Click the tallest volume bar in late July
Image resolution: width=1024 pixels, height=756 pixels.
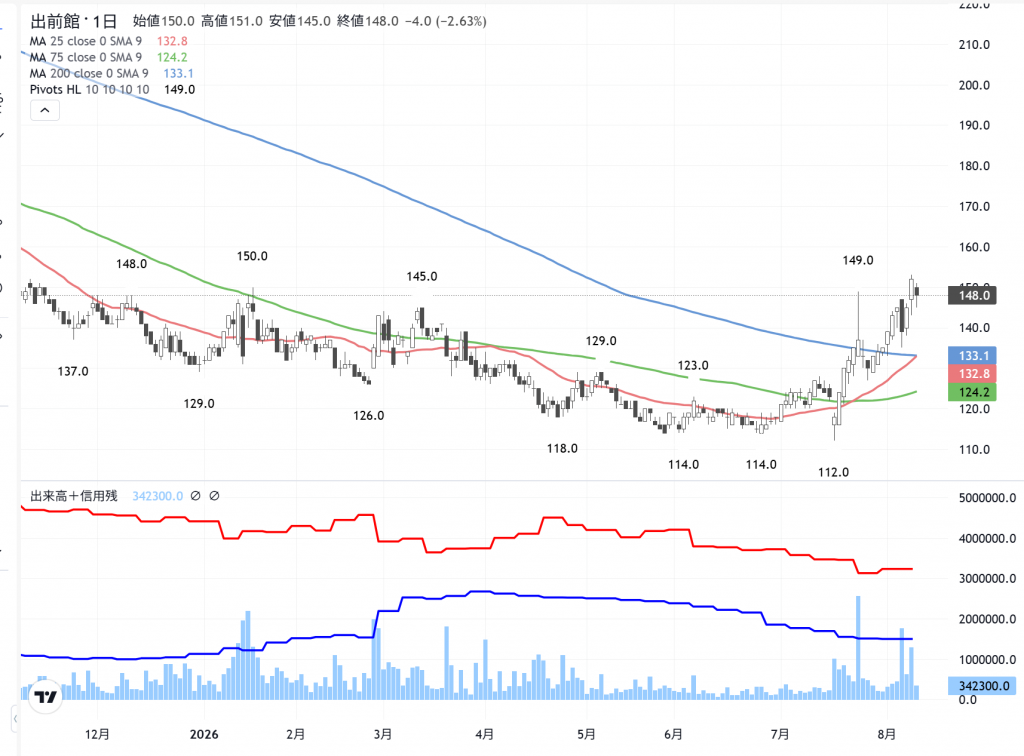pyautogui.click(x=858, y=648)
